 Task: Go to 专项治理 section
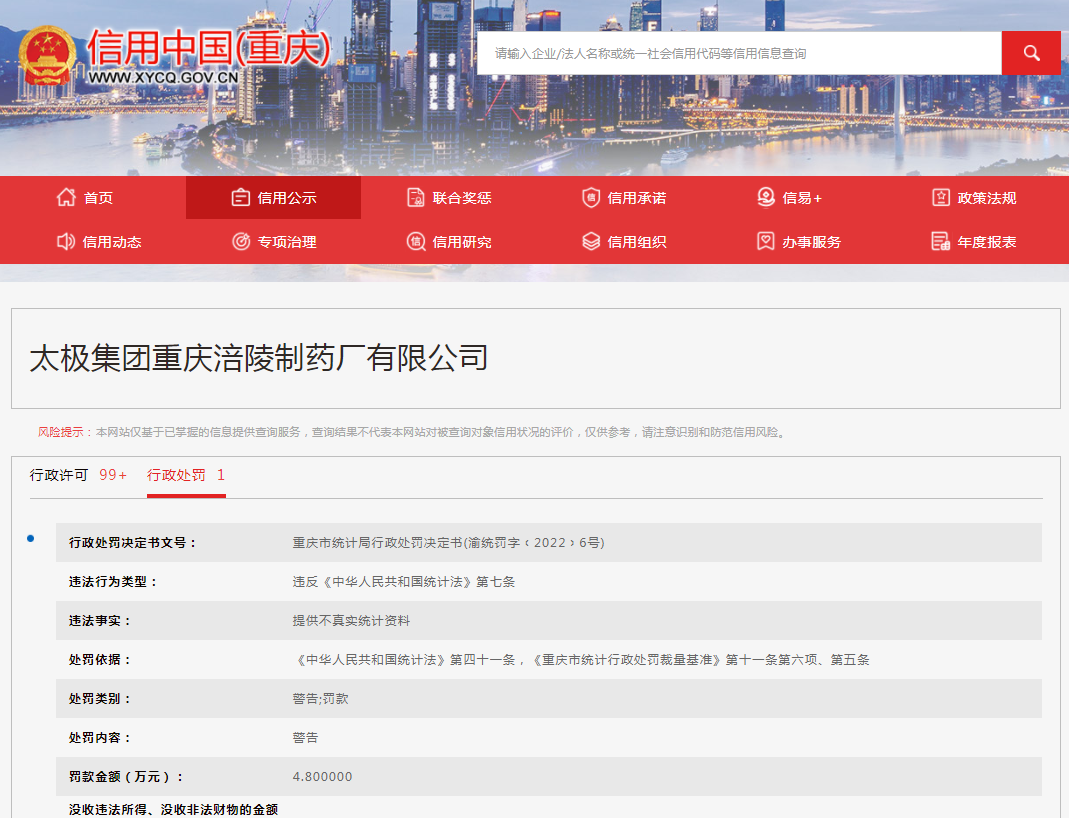tap(287, 242)
